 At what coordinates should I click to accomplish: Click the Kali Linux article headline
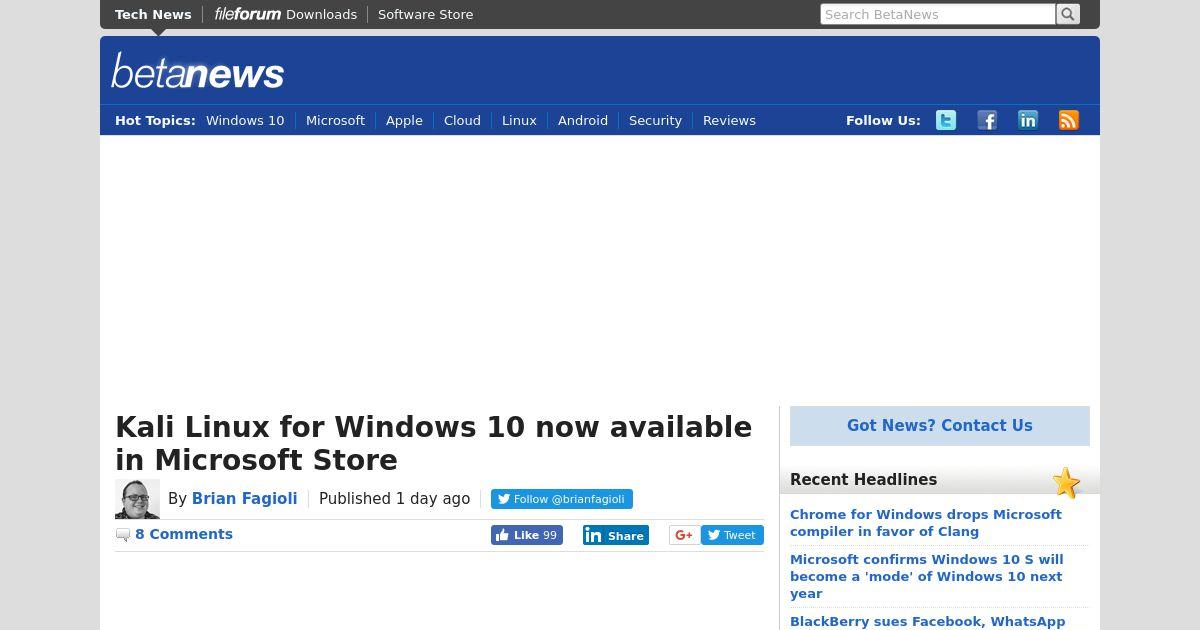(434, 443)
